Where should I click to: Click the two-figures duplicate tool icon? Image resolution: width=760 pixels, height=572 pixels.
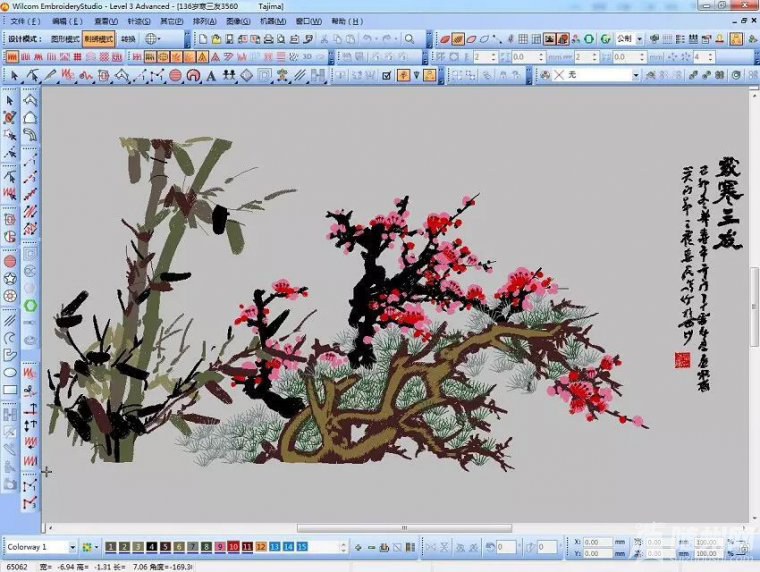tap(229, 75)
